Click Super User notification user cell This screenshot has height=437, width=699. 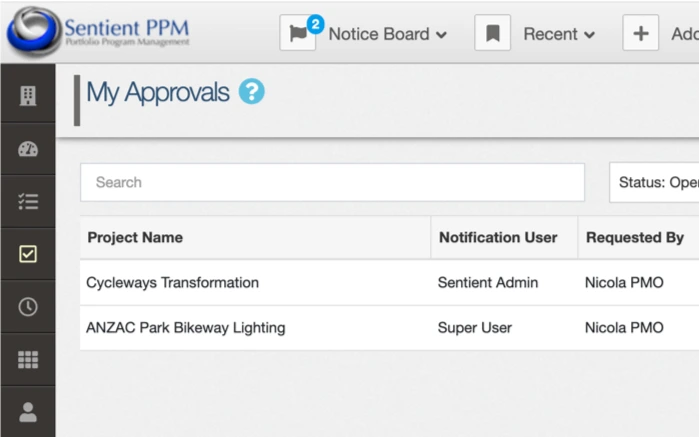(474, 328)
